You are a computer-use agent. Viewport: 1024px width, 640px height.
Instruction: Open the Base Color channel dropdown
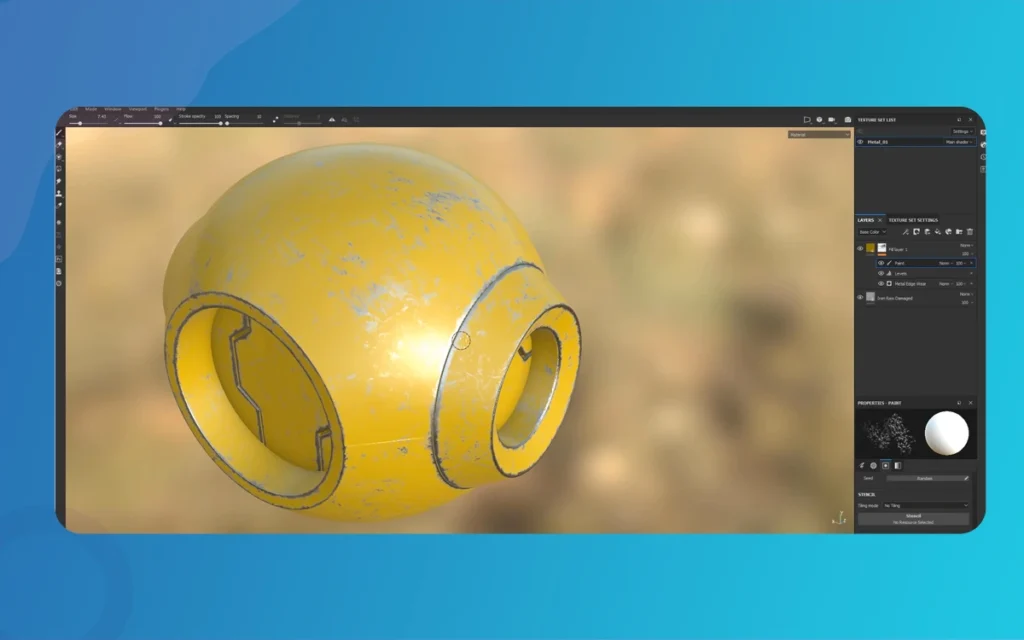(x=872, y=232)
